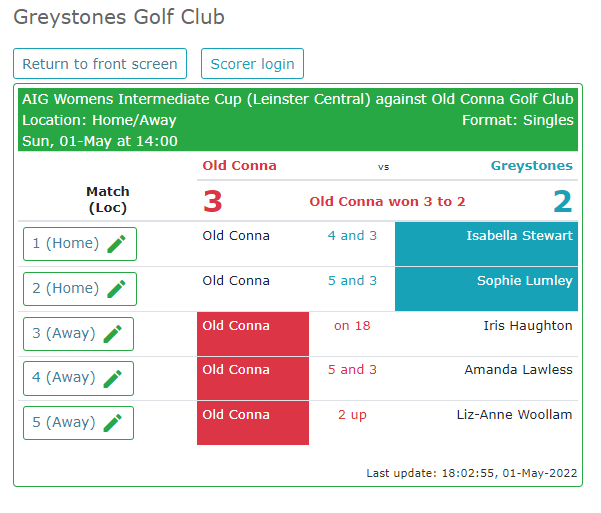
Task: Click the pencil icon for match 5 (Away)
Action: point(113,423)
